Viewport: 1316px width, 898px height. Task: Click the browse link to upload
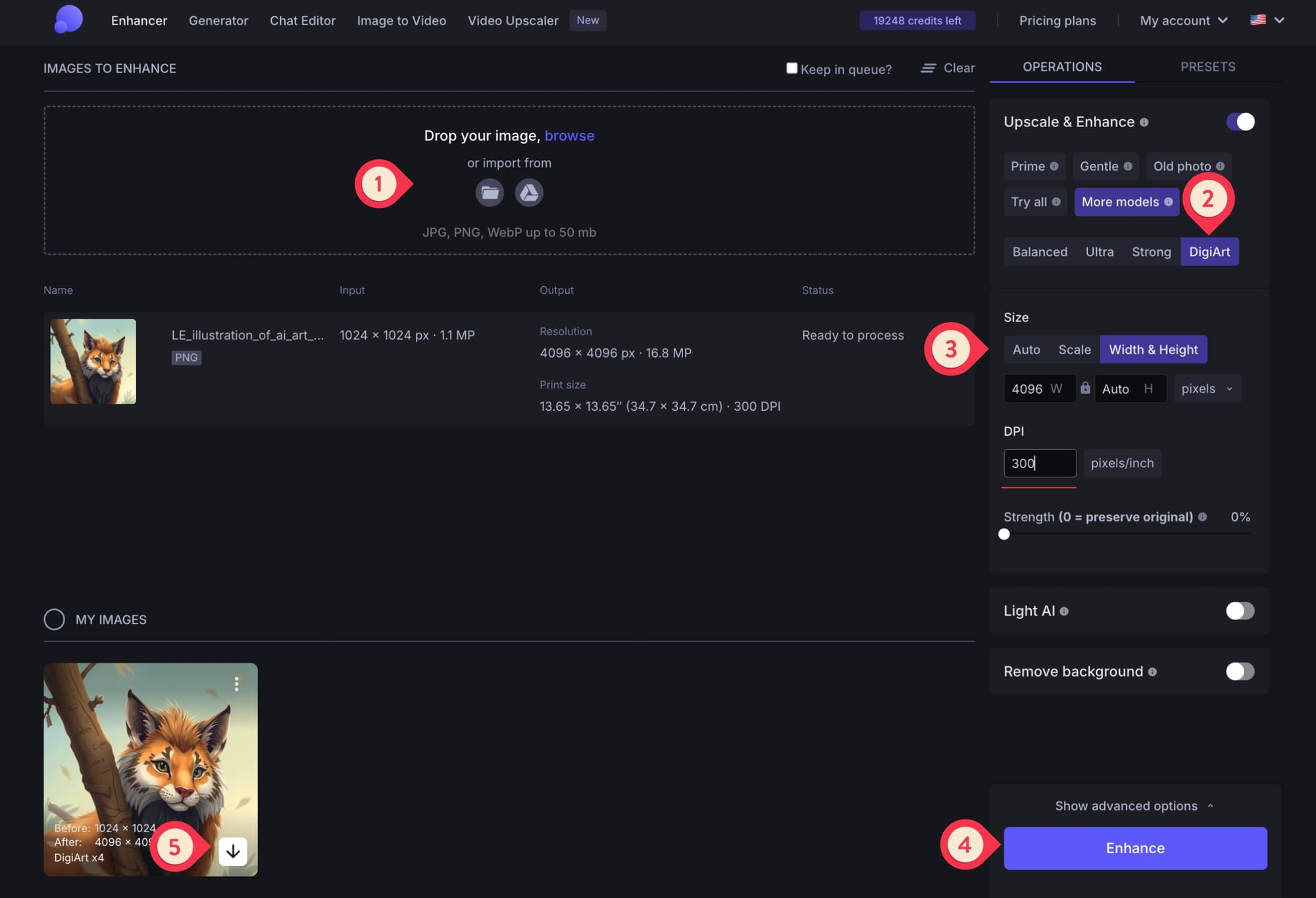(570, 136)
